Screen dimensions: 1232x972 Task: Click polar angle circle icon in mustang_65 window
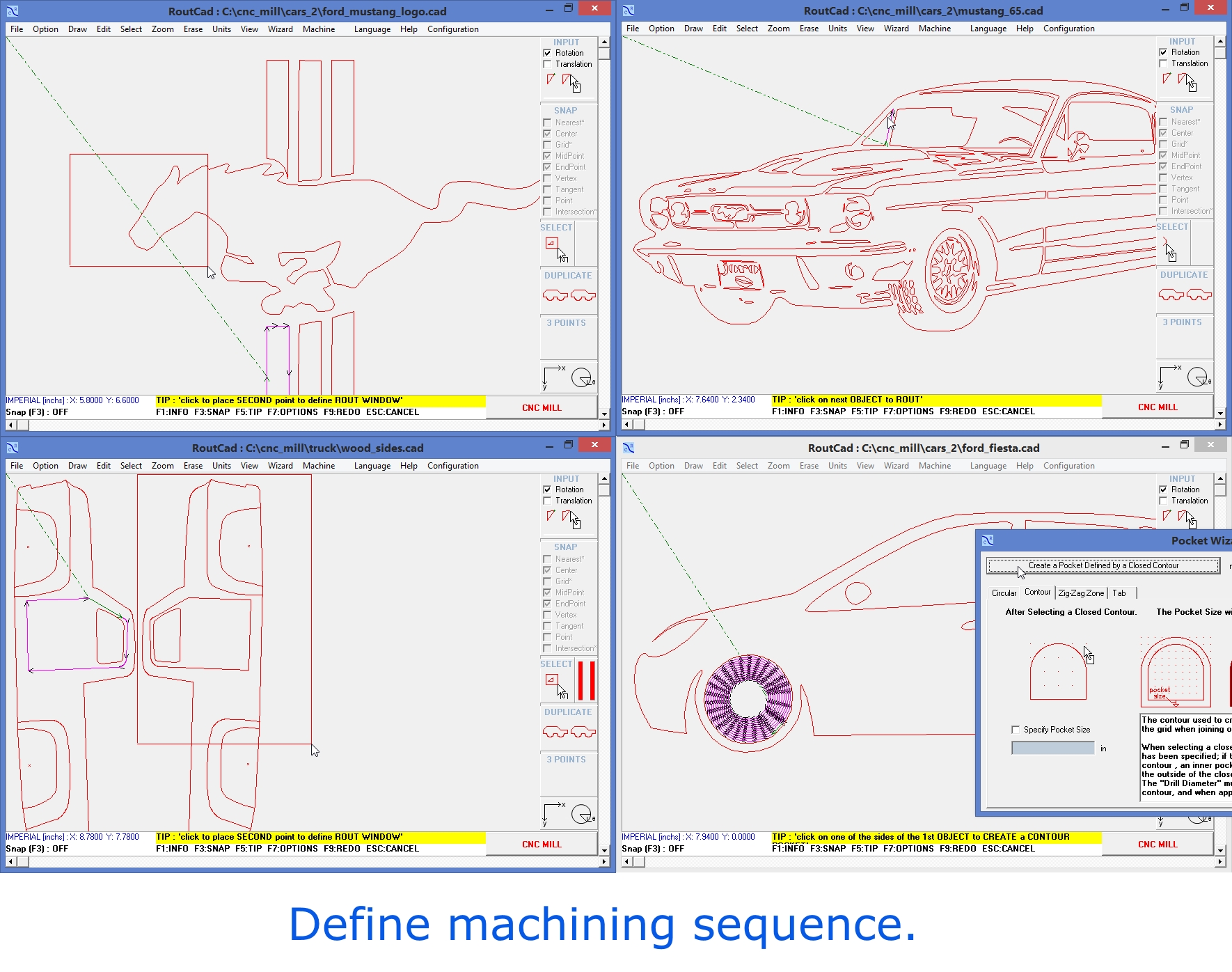[x=1199, y=377]
